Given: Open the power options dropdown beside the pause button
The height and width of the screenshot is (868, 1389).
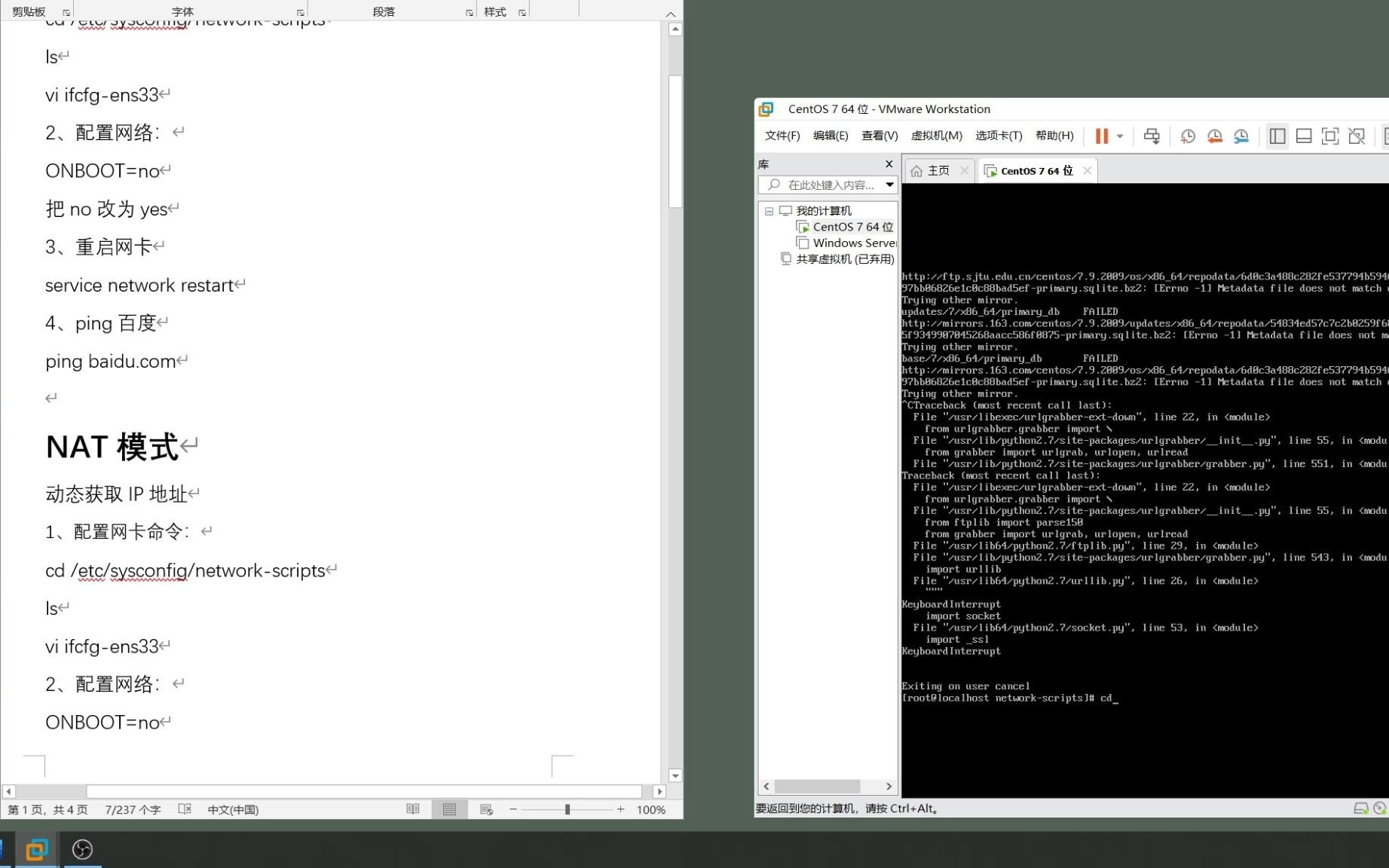Looking at the screenshot, I should (1120, 136).
